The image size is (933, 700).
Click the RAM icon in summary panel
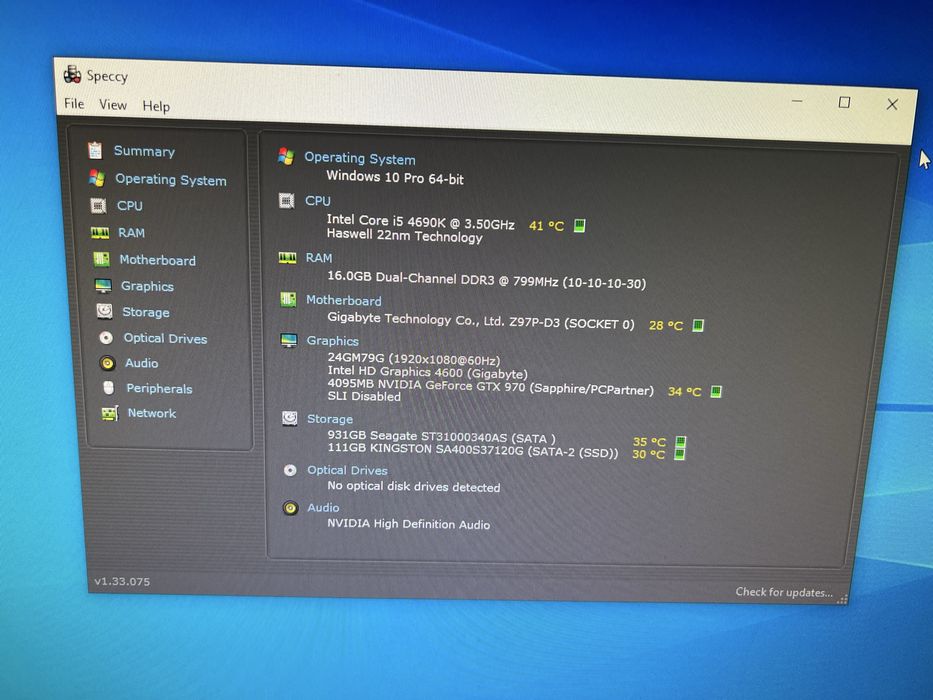pyautogui.click(x=287, y=258)
